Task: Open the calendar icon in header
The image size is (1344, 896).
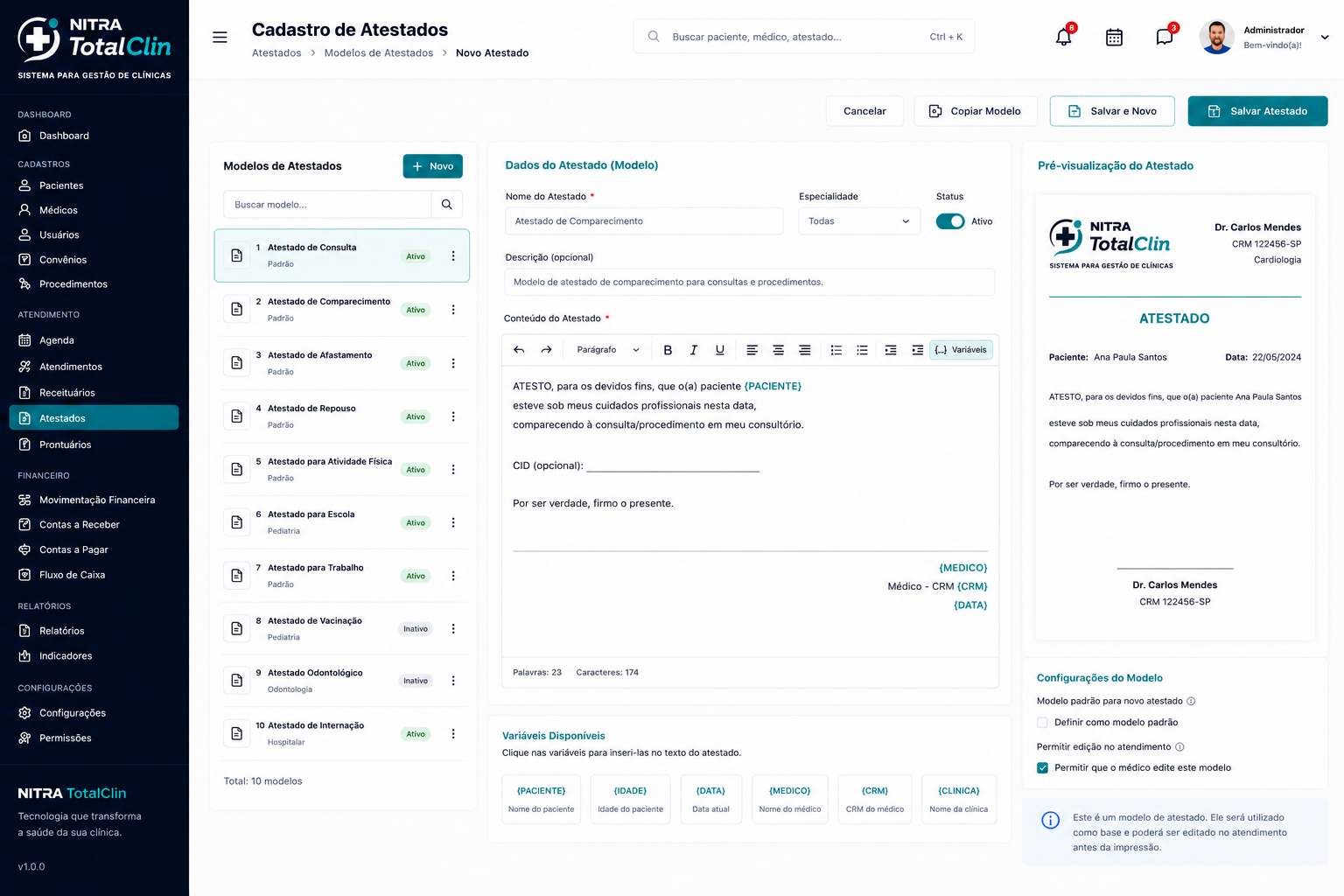Action: click(1114, 37)
